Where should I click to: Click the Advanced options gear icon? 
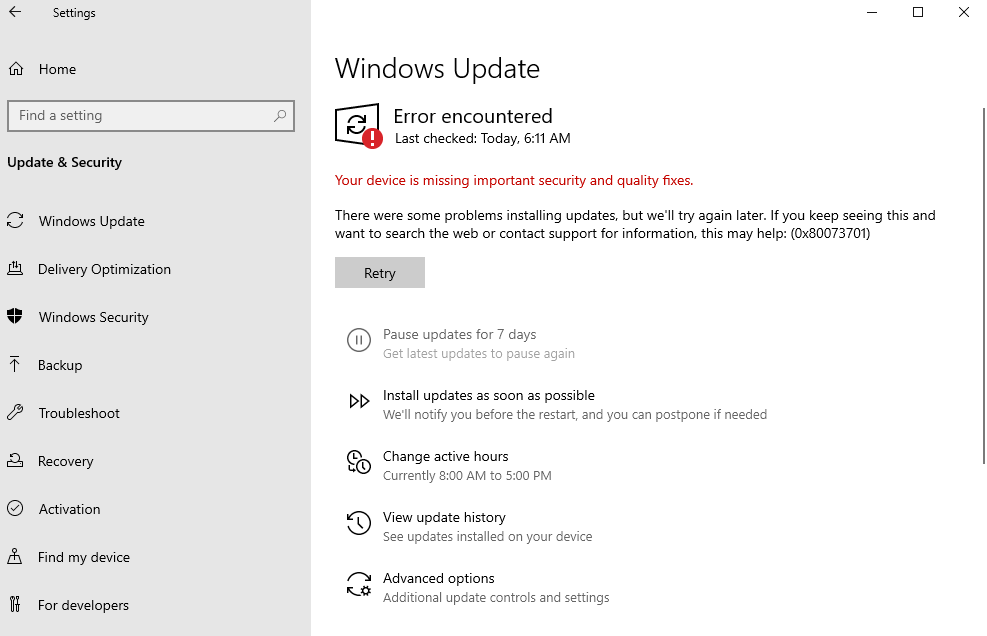358,585
